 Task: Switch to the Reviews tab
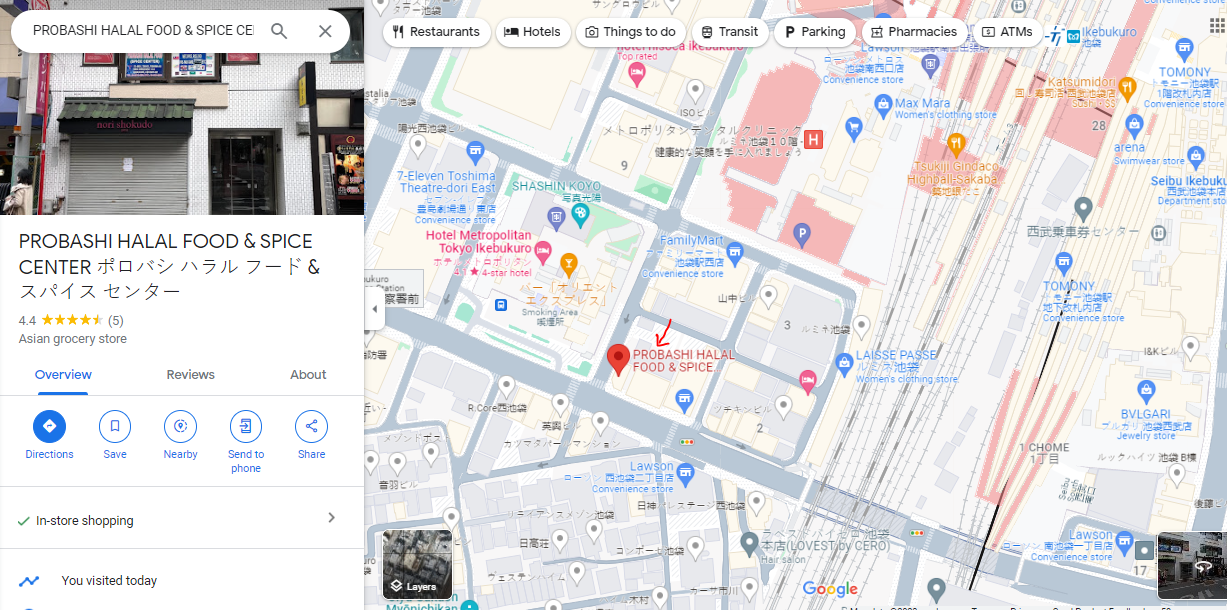click(190, 375)
